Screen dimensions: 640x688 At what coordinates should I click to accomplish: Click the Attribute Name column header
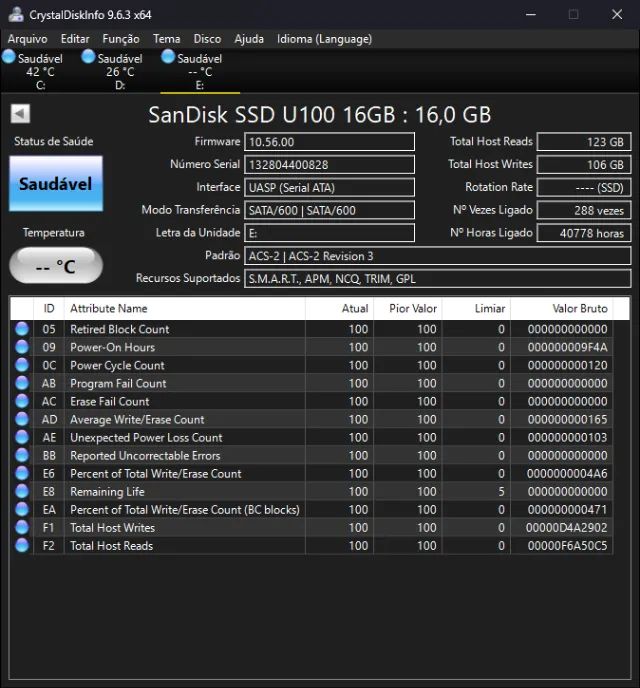point(185,308)
